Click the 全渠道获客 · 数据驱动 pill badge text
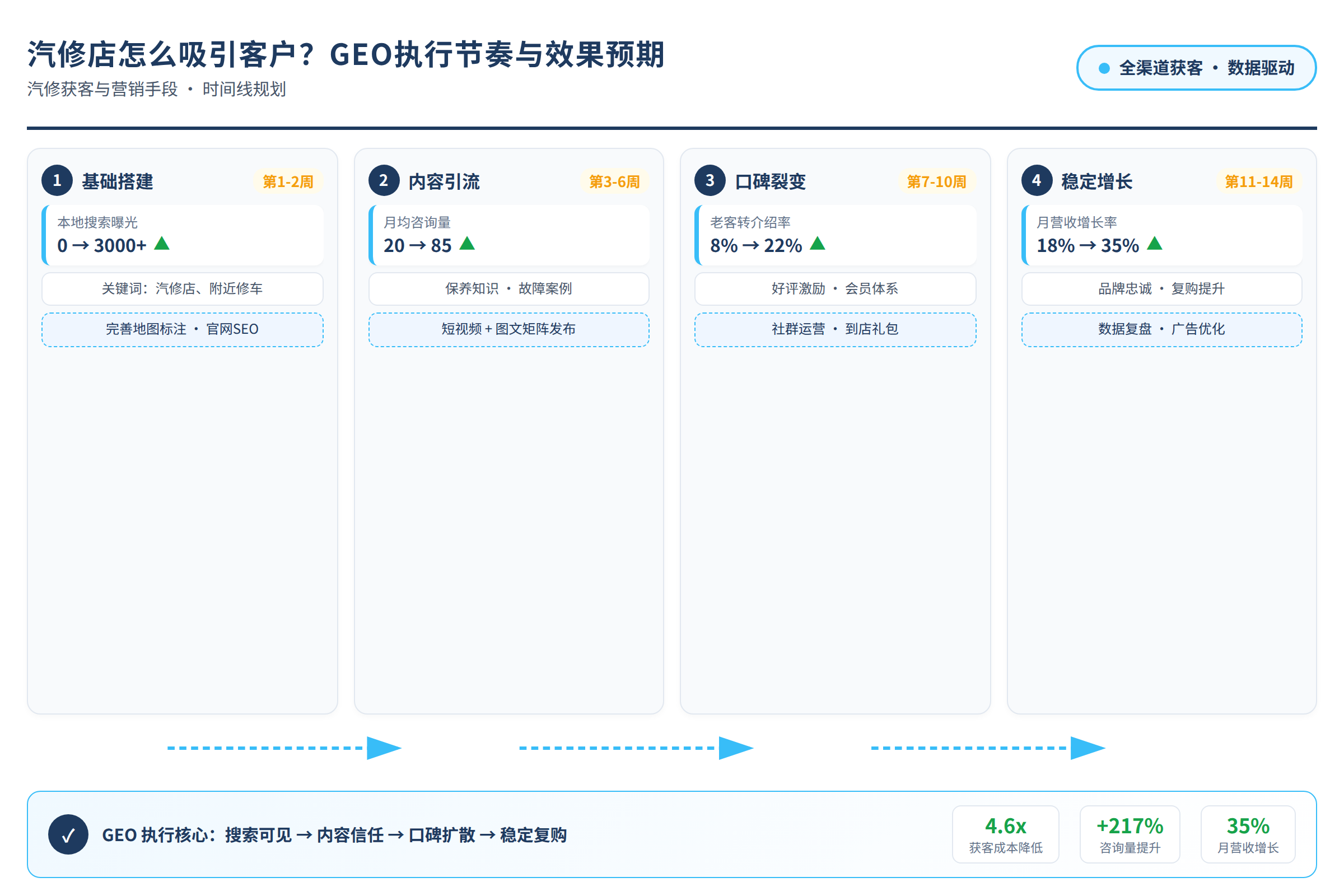The height and width of the screenshot is (896, 1344). click(1207, 68)
